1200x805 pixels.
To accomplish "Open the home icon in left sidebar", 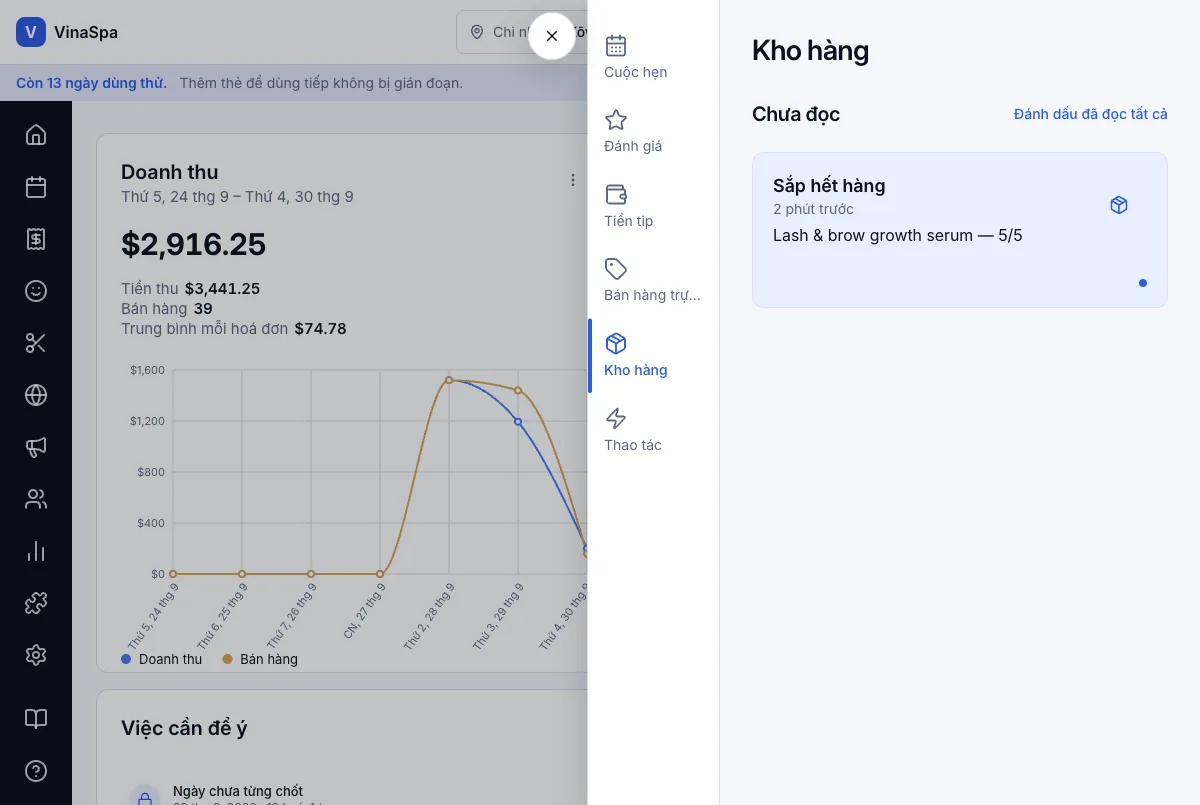I will click(x=36, y=135).
